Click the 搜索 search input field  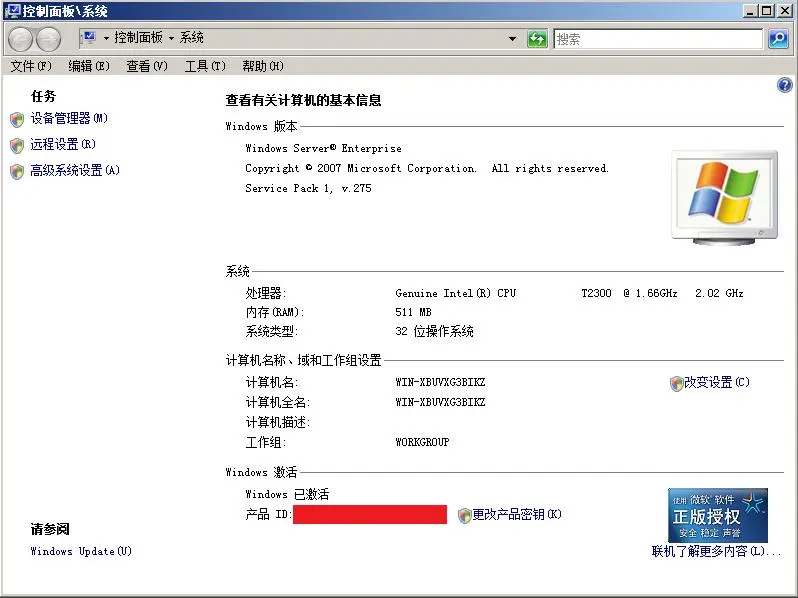[658, 39]
